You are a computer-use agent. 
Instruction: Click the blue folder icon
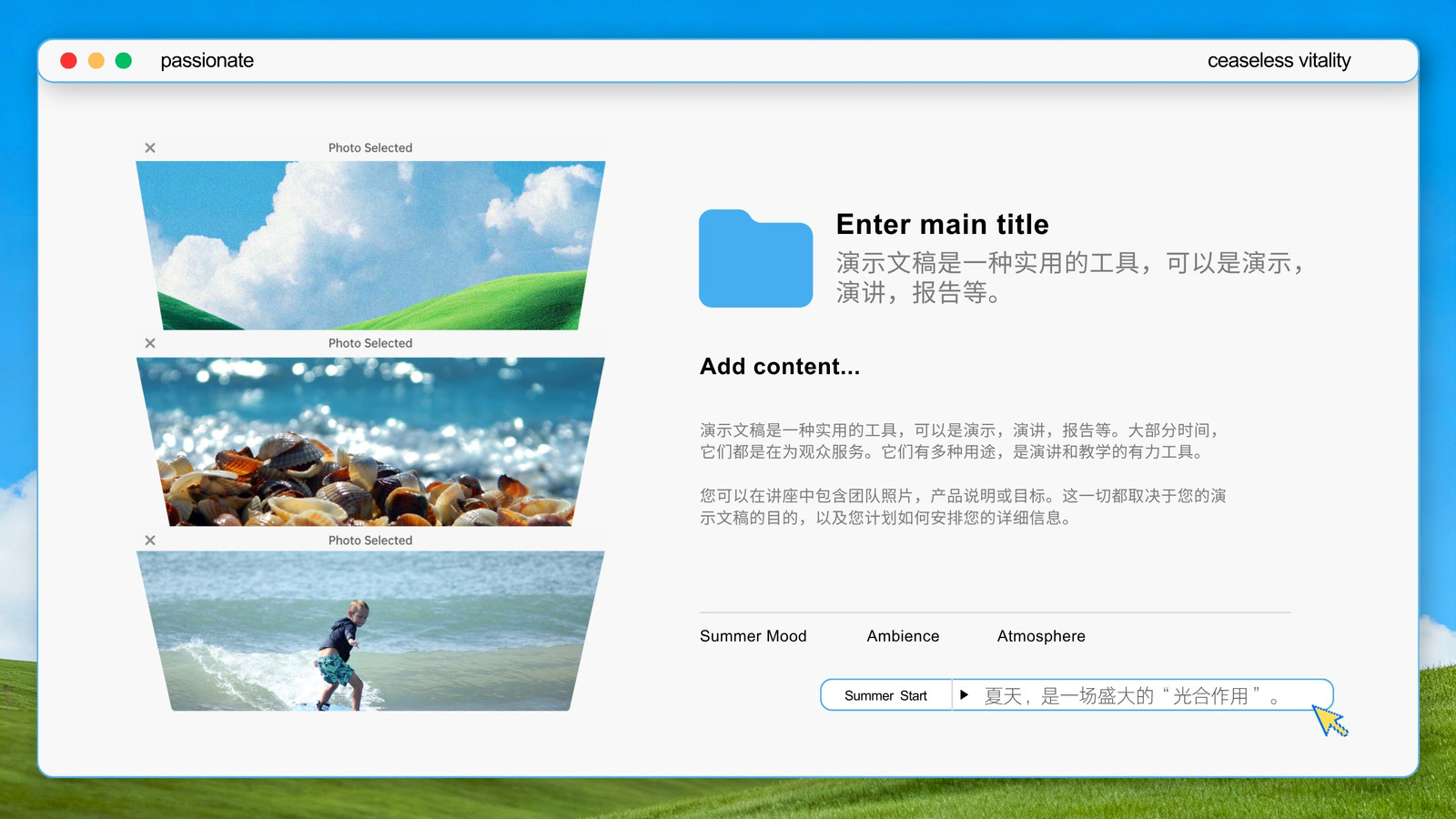pos(755,258)
